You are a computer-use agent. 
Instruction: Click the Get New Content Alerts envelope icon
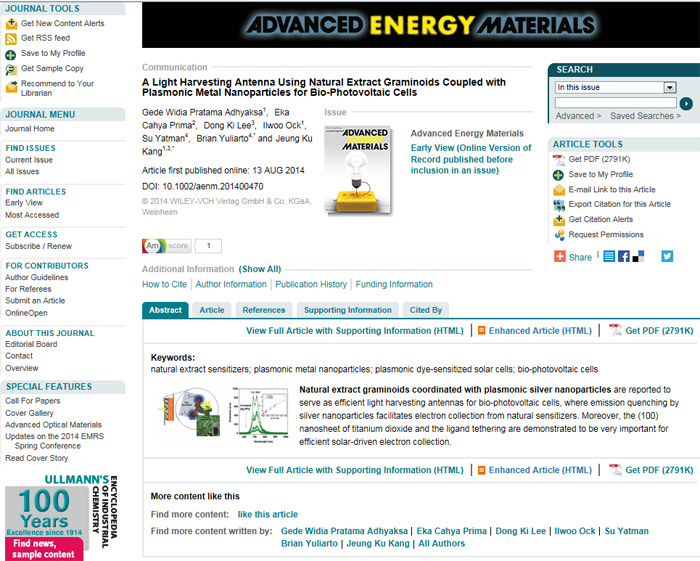click(x=11, y=23)
